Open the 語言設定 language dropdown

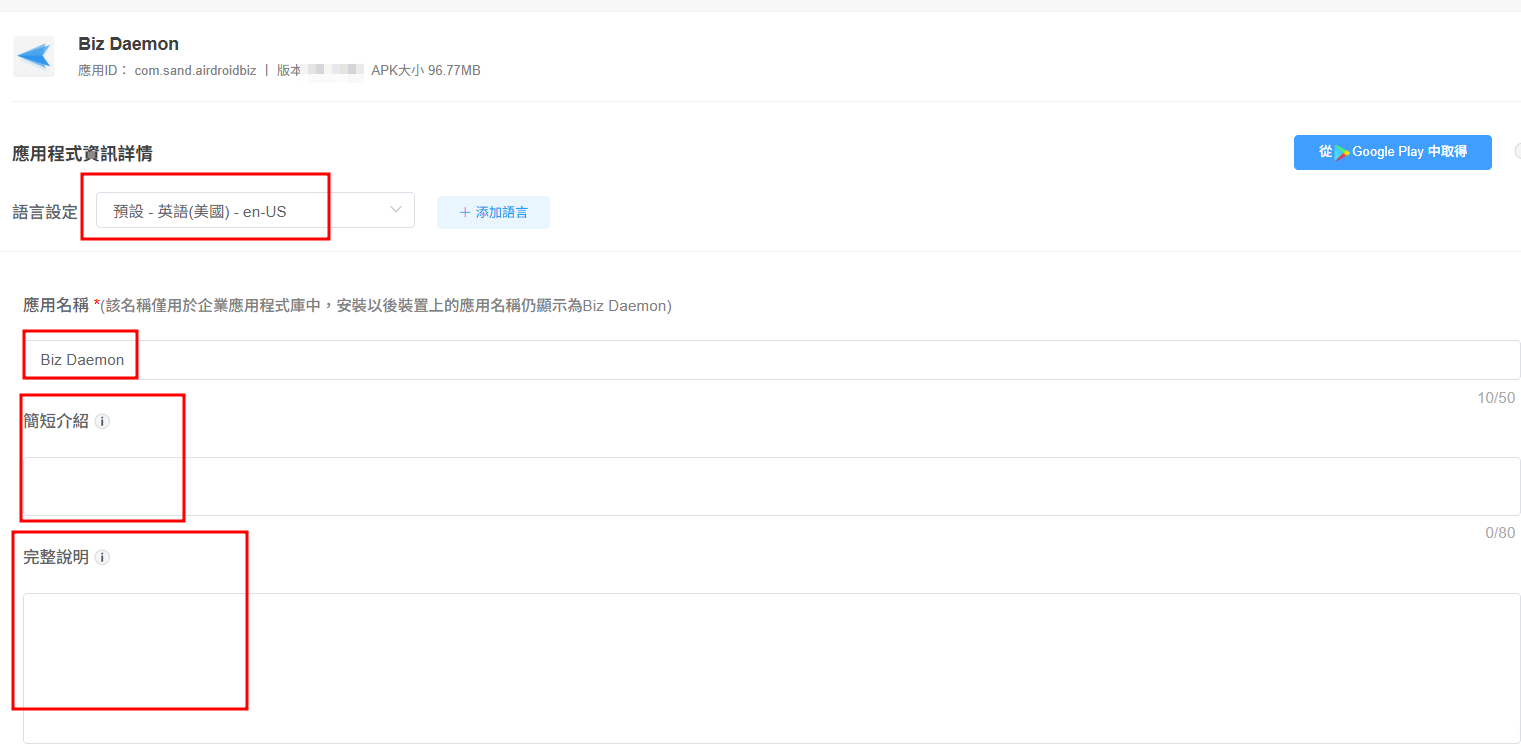(x=255, y=211)
